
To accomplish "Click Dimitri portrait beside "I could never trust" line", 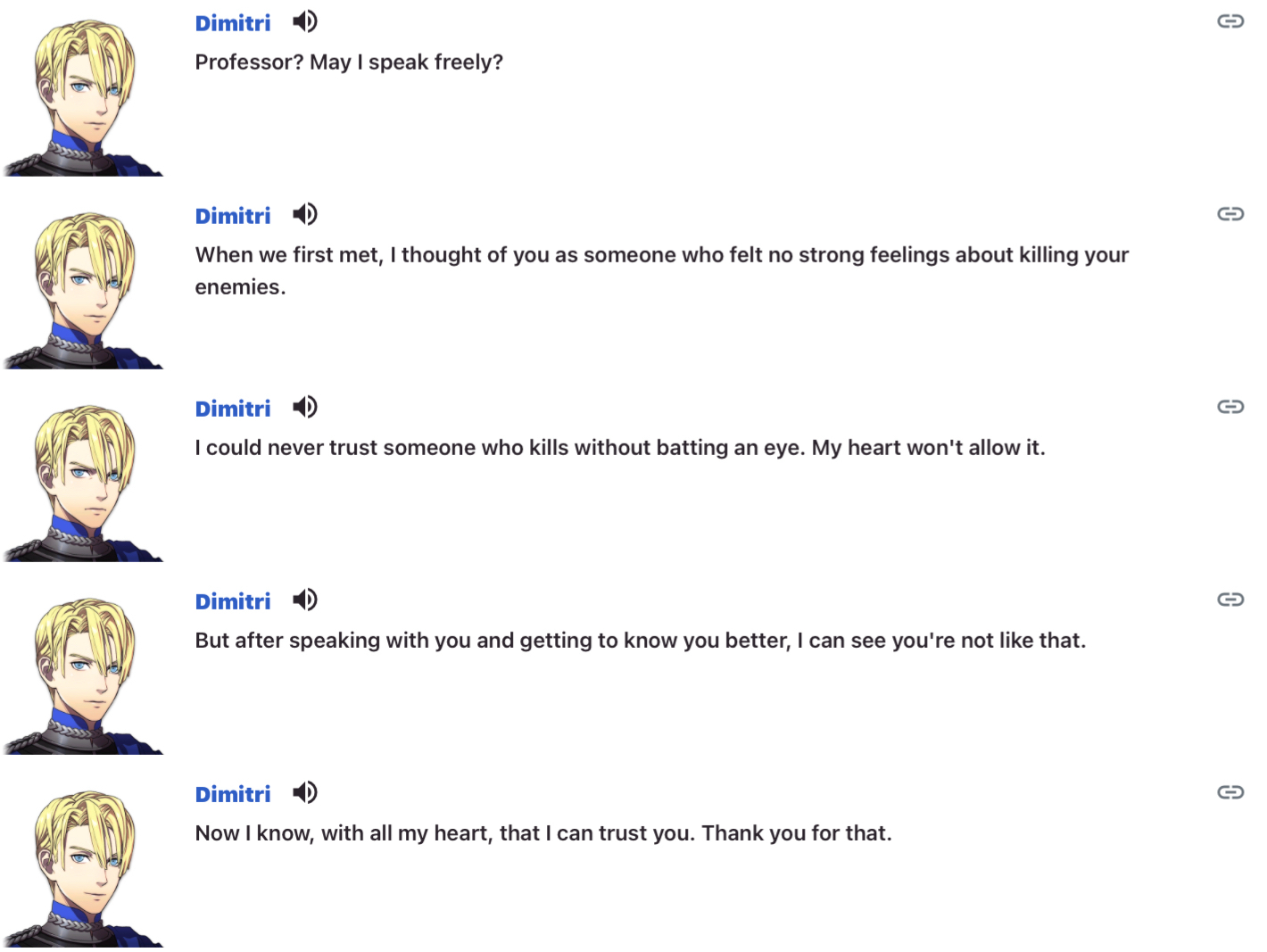I will click(x=84, y=482).
